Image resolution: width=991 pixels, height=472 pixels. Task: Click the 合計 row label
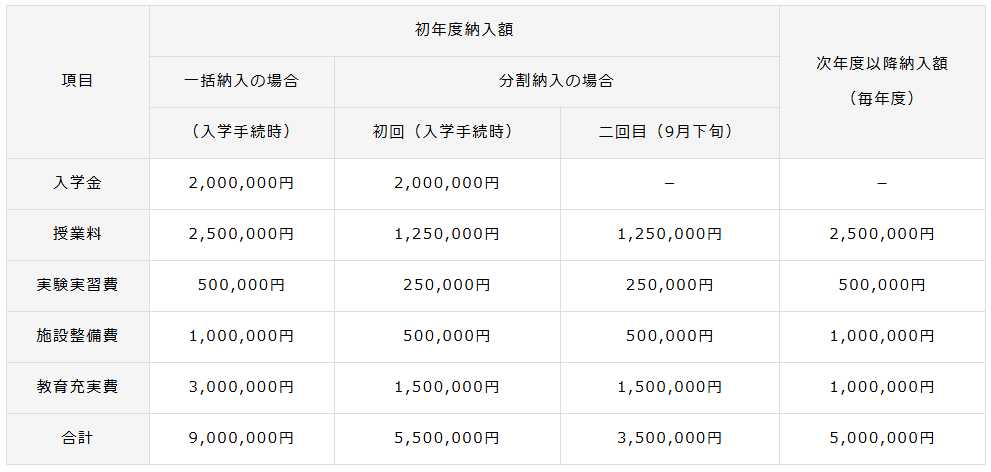pyautogui.click(x=77, y=438)
